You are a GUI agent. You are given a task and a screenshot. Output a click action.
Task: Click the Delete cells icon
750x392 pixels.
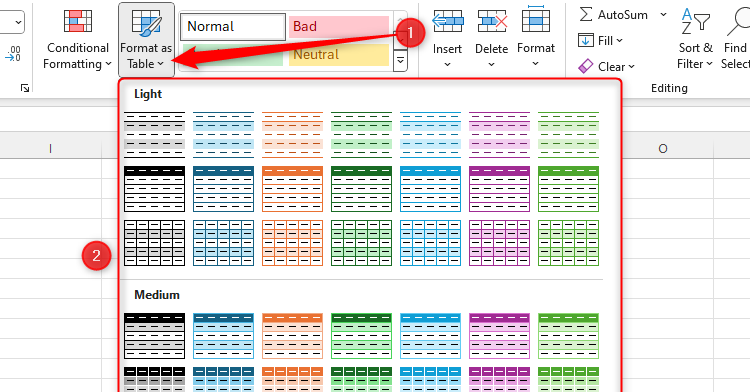click(x=492, y=22)
